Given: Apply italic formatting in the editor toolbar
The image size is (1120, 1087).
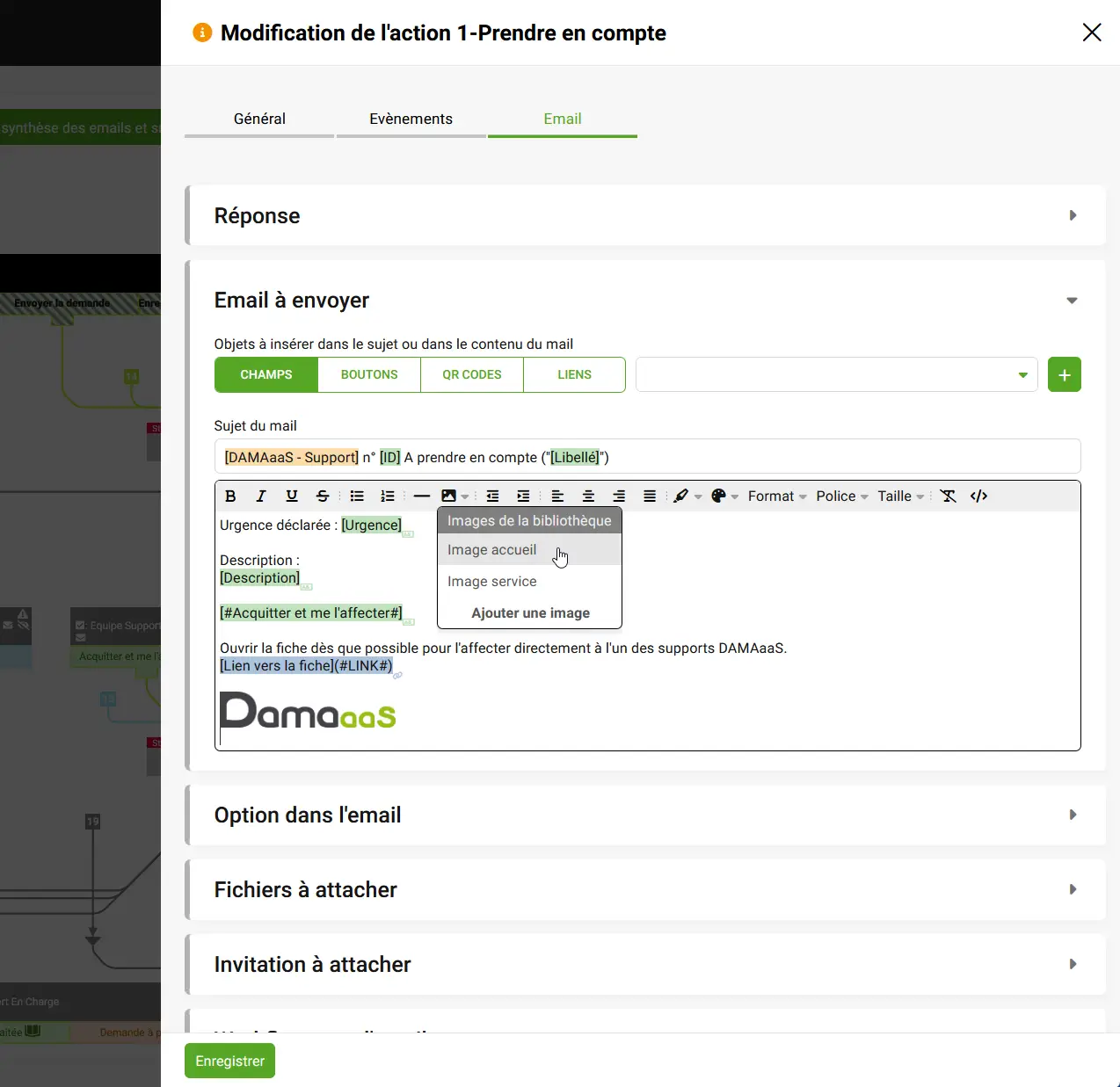Looking at the screenshot, I should click(x=261, y=496).
